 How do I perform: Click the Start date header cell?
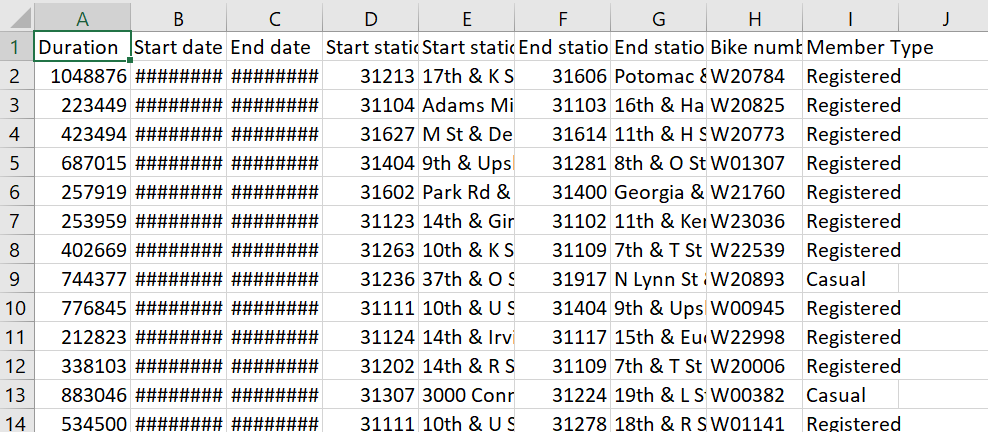[178, 47]
